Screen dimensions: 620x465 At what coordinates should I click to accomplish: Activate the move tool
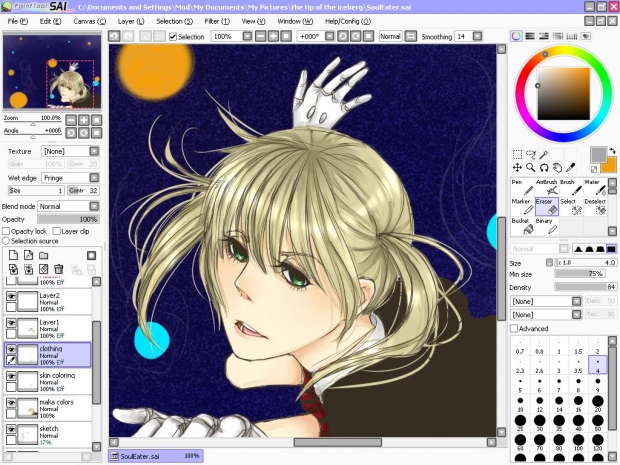point(517,168)
